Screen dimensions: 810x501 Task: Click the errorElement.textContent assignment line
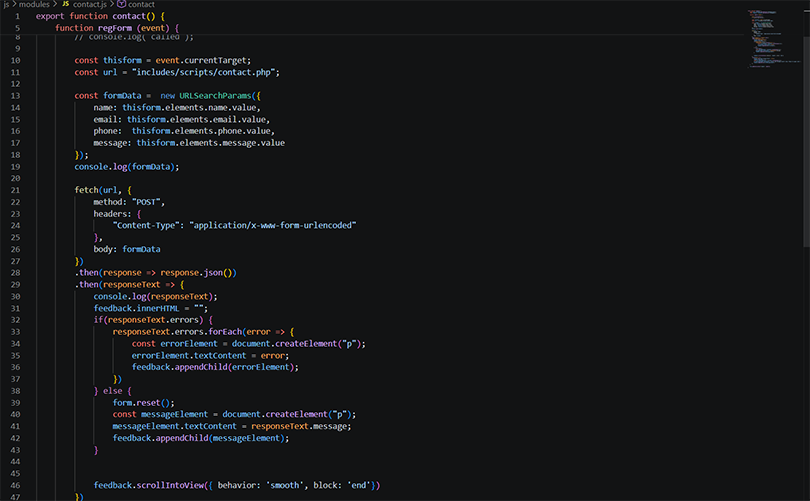[210, 355]
